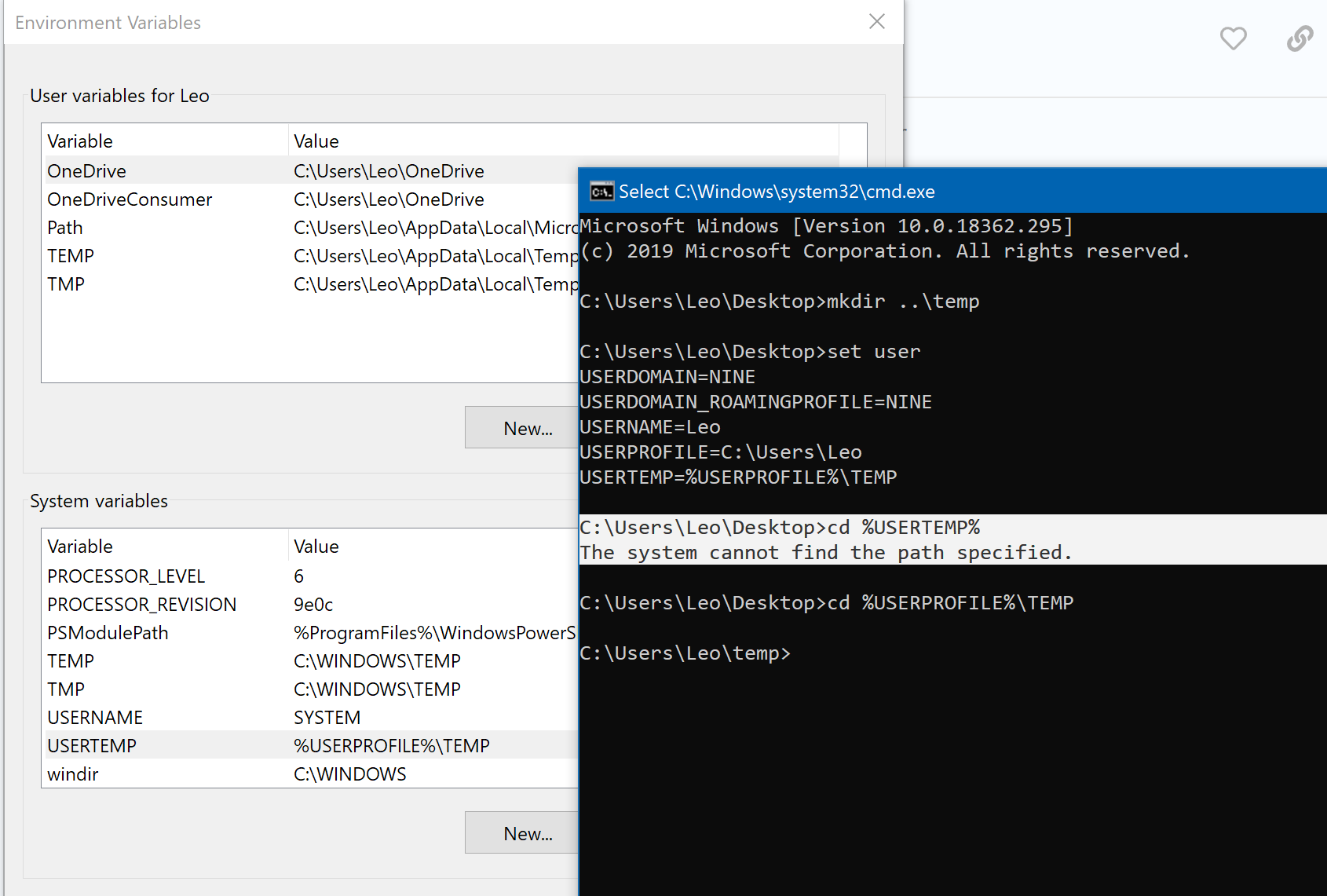
Task: Select USERNAME system variable row
Action: pos(310,717)
